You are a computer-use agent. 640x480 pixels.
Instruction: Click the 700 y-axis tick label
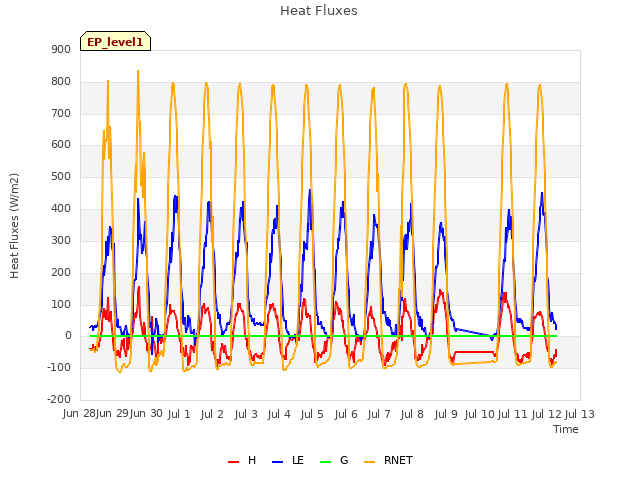pos(61,113)
